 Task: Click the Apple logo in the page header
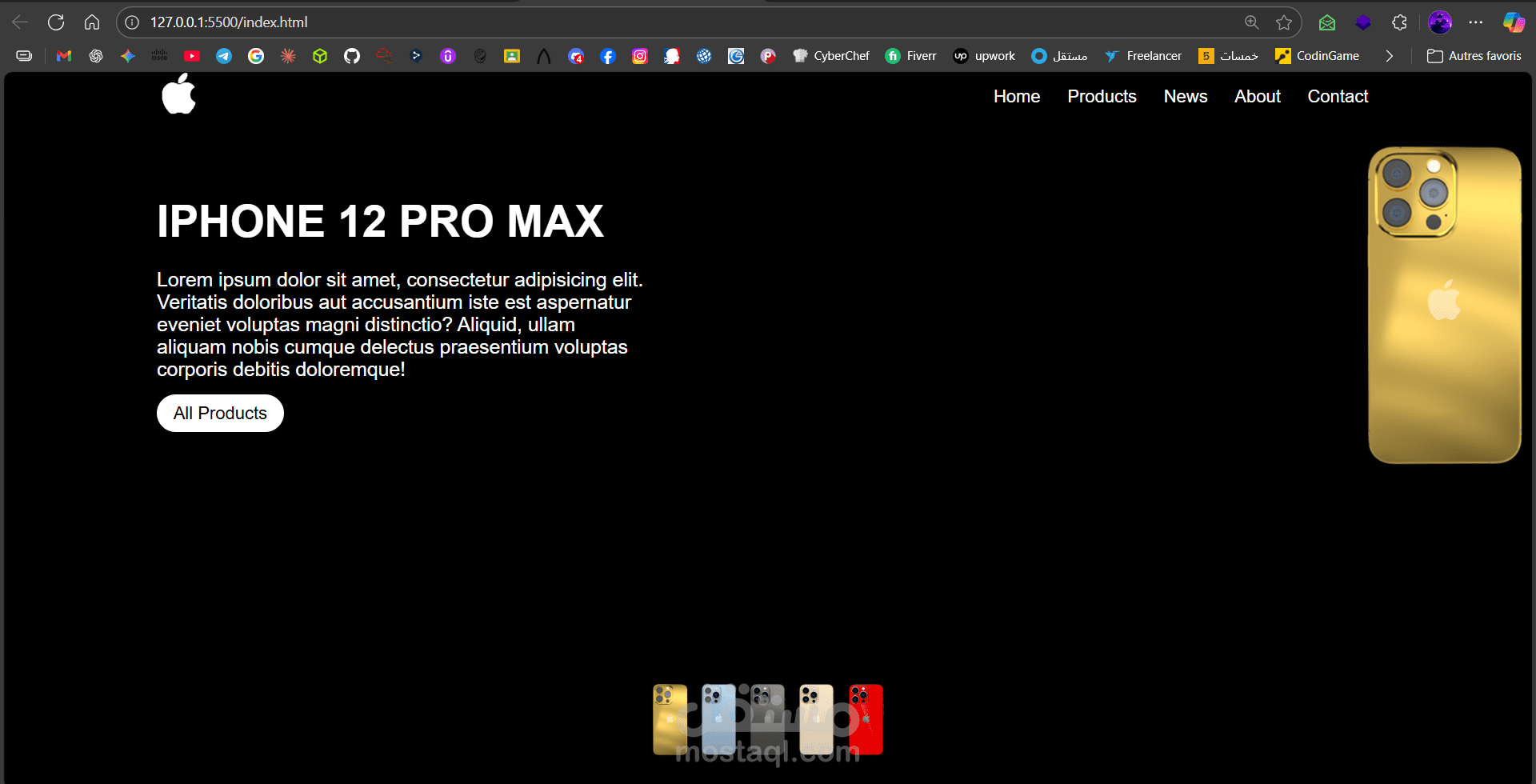[178, 94]
